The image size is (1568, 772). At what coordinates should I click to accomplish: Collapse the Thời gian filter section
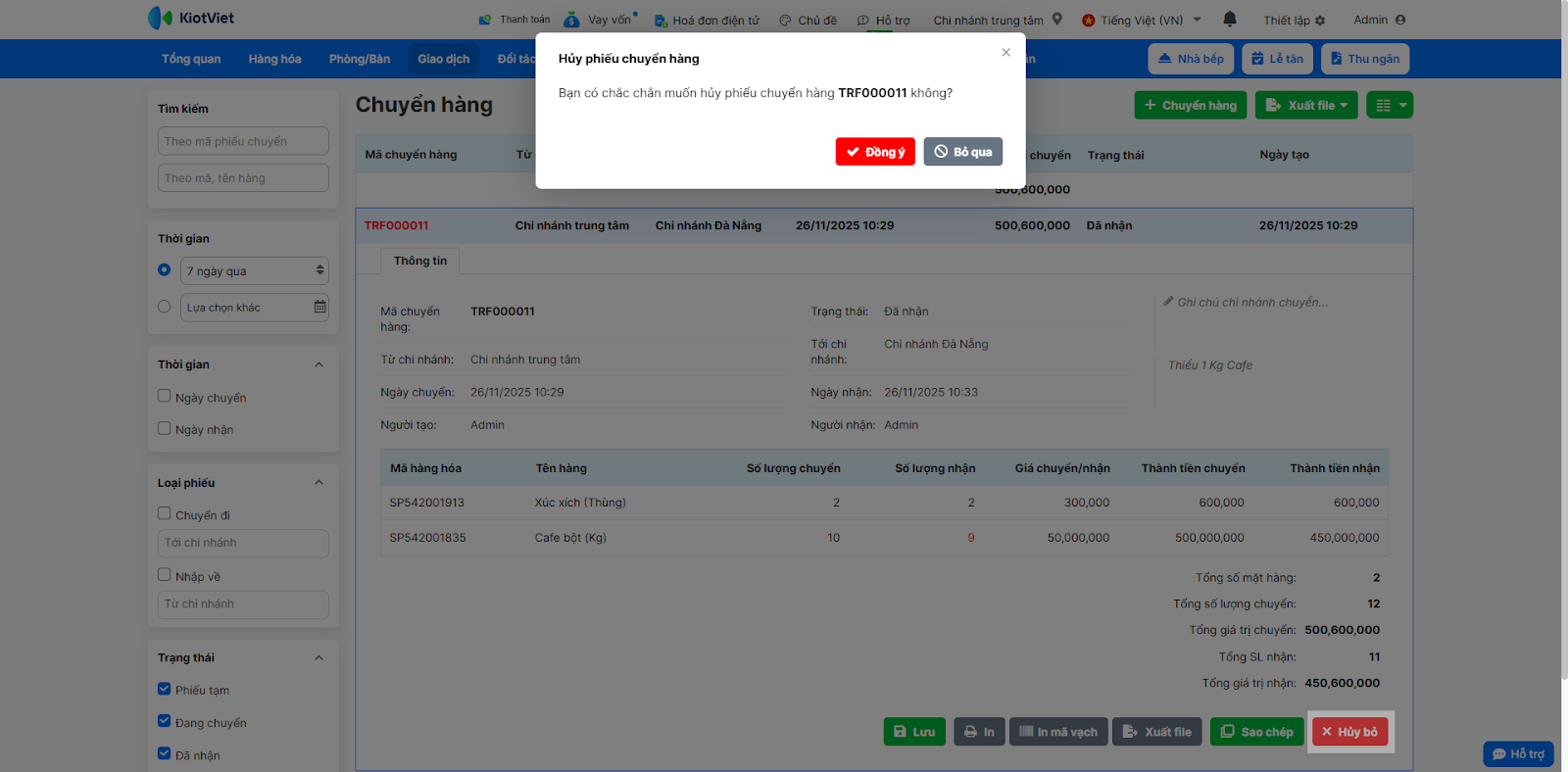(x=318, y=364)
